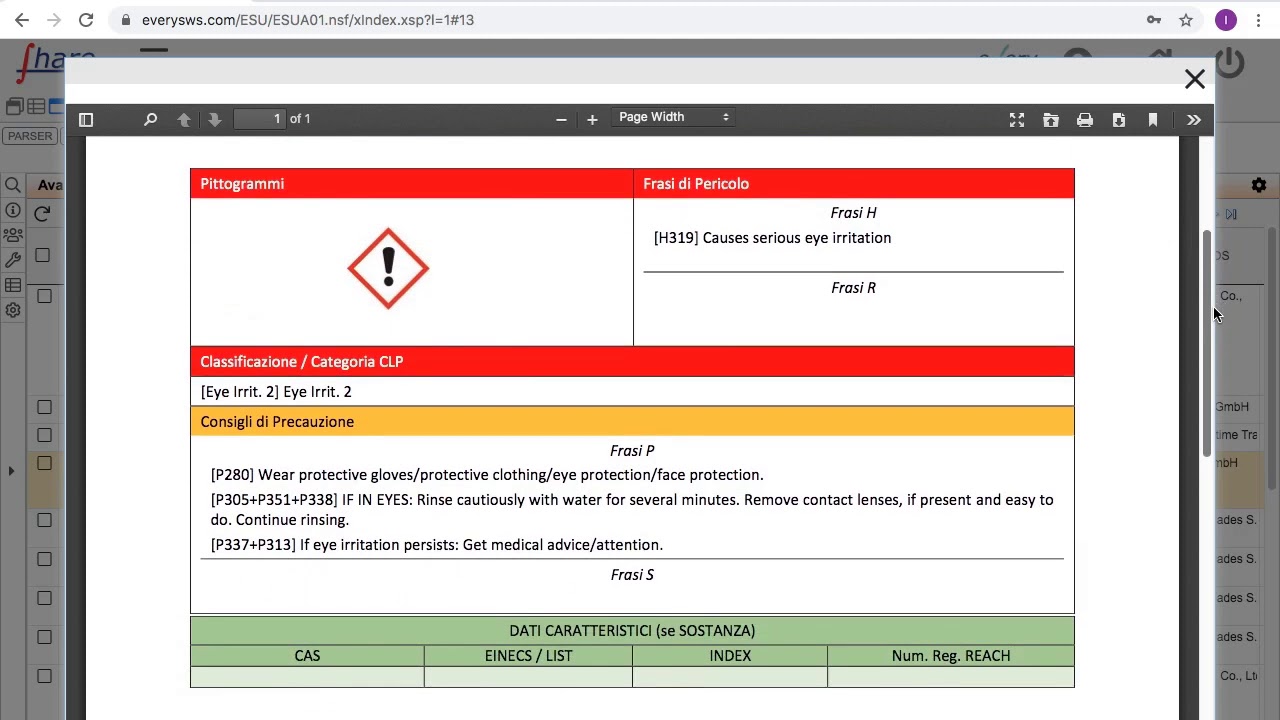
Task: Open find in document magnifier
Action: pos(150,120)
